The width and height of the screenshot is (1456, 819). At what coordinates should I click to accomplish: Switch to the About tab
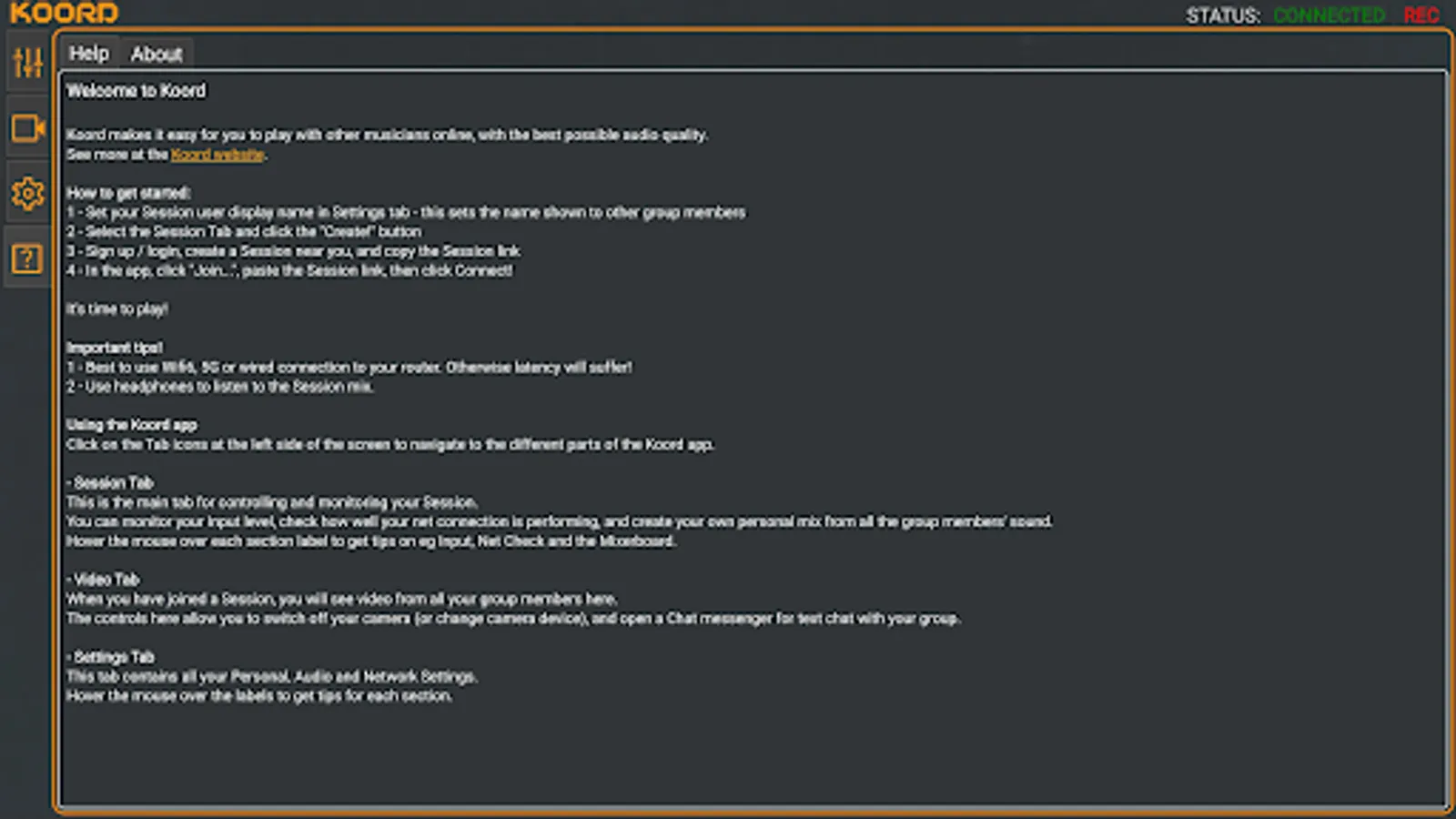(157, 55)
